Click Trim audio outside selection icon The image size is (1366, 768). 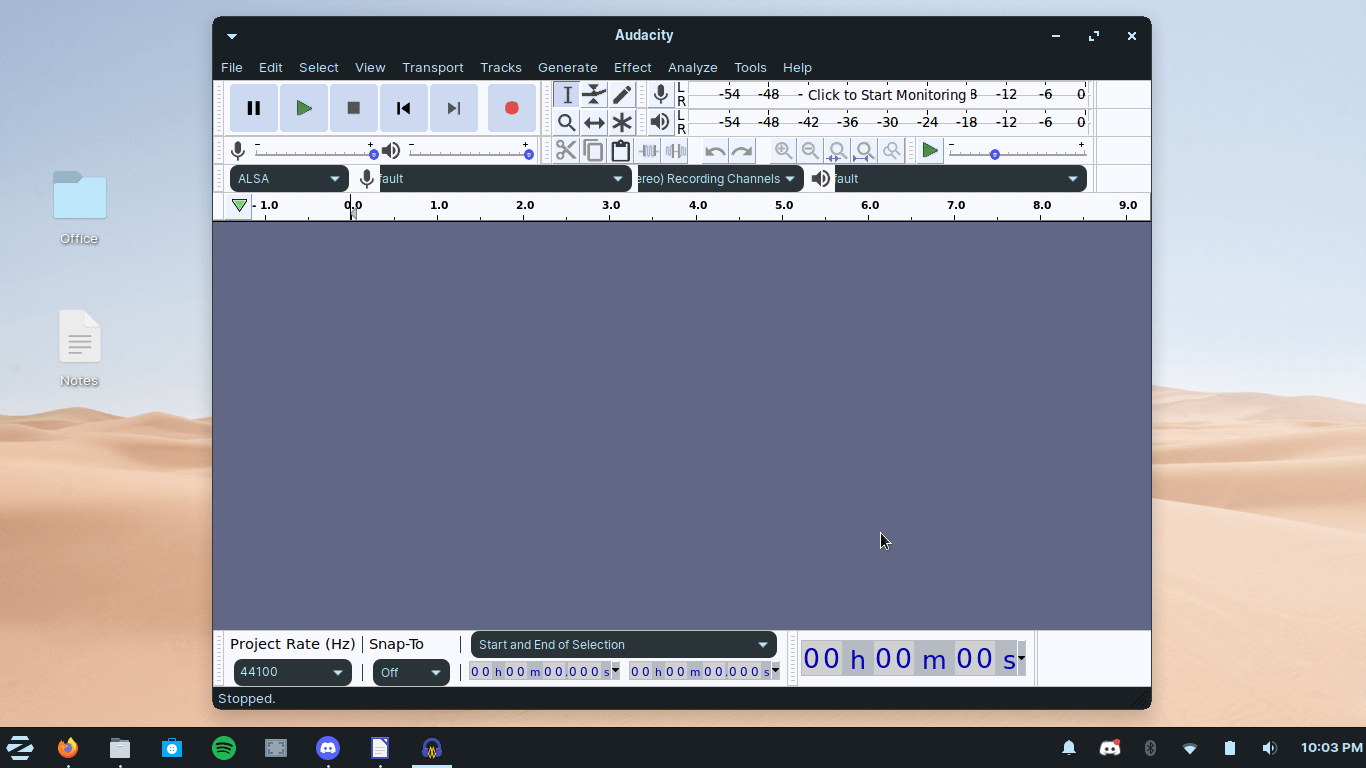pos(648,151)
